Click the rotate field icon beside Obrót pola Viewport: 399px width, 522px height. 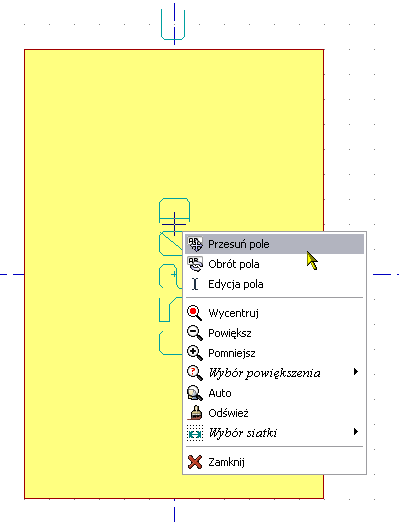[195, 264]
